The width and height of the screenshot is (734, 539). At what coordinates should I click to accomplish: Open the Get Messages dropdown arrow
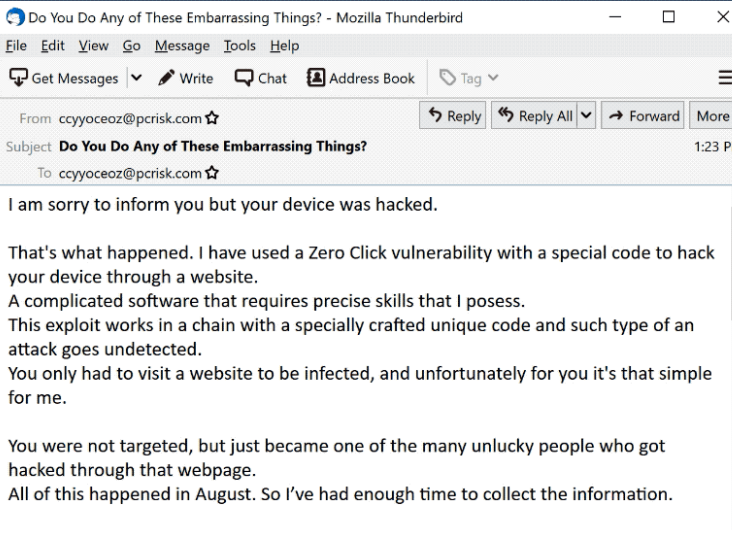[136, 78]
